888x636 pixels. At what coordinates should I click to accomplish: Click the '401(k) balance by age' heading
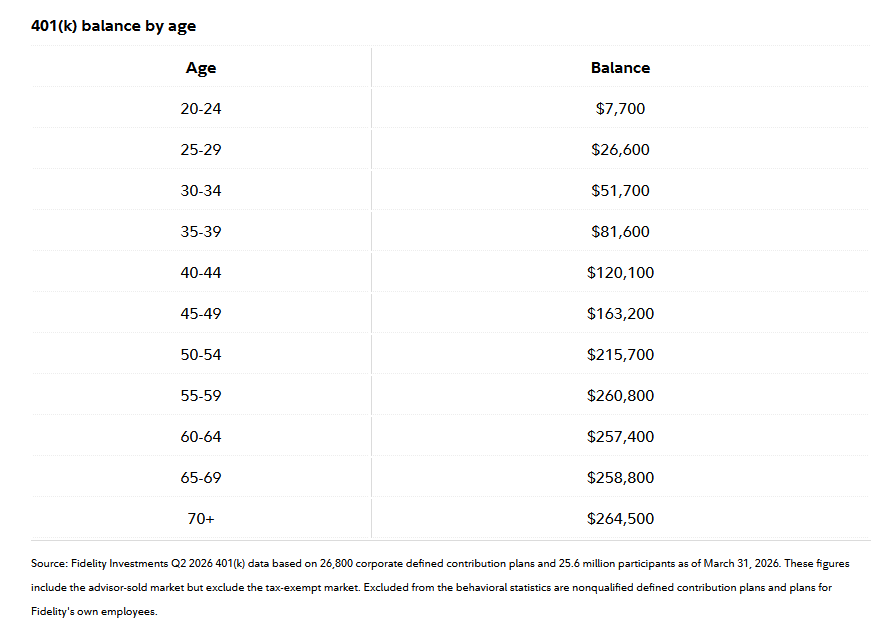coord(113,26)
